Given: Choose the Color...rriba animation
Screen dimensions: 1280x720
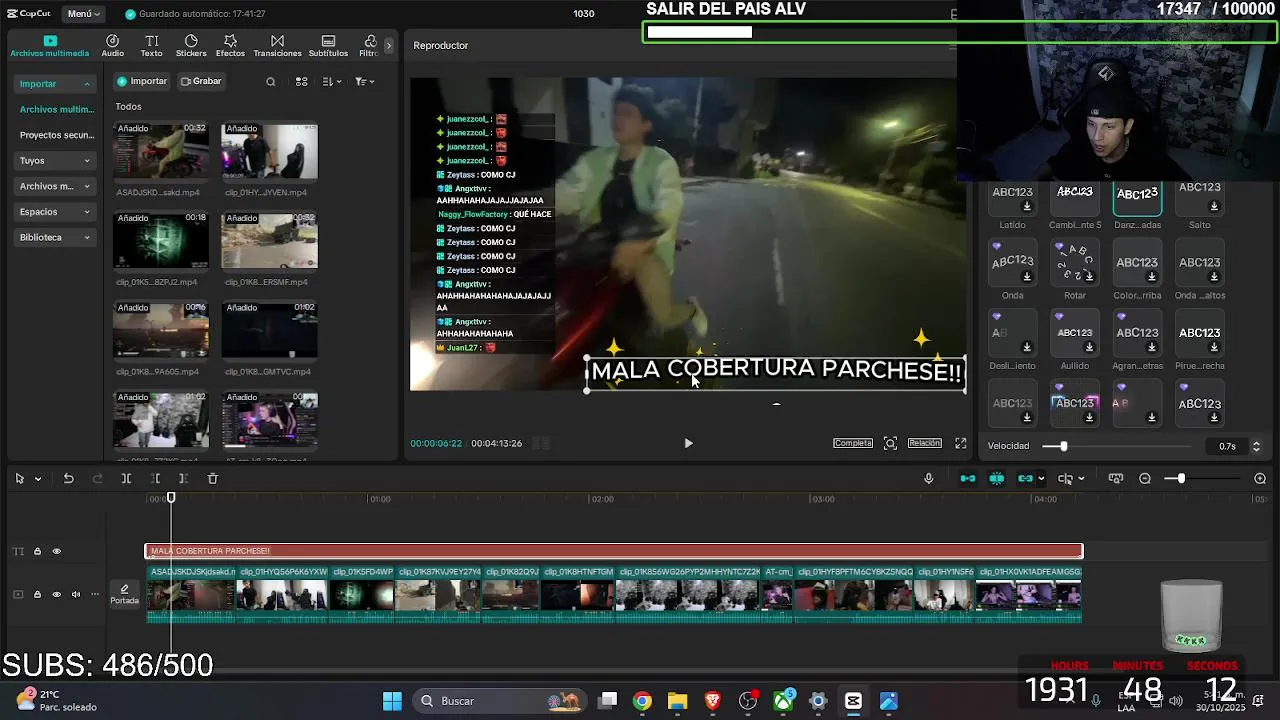Looking at the screenshot, I should point(1137,264).
